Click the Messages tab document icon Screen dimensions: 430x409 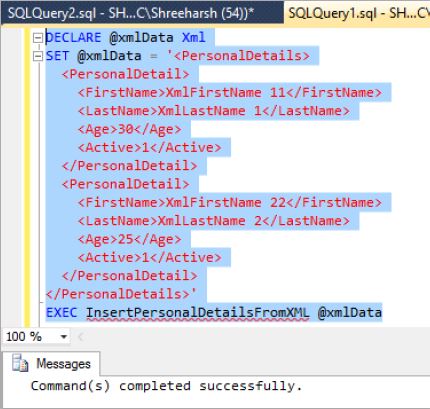[x=20, y=363]
